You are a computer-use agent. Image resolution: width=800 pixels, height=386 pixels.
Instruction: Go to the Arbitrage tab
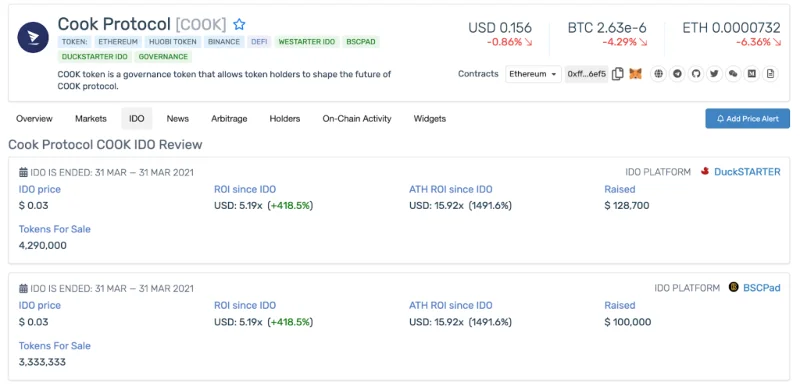229,118
